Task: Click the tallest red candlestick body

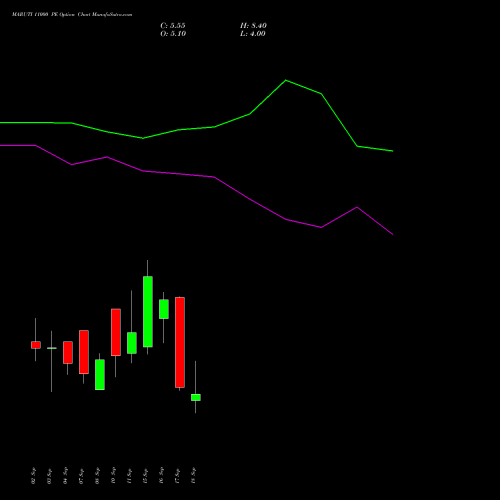Action: pos(180,342)
